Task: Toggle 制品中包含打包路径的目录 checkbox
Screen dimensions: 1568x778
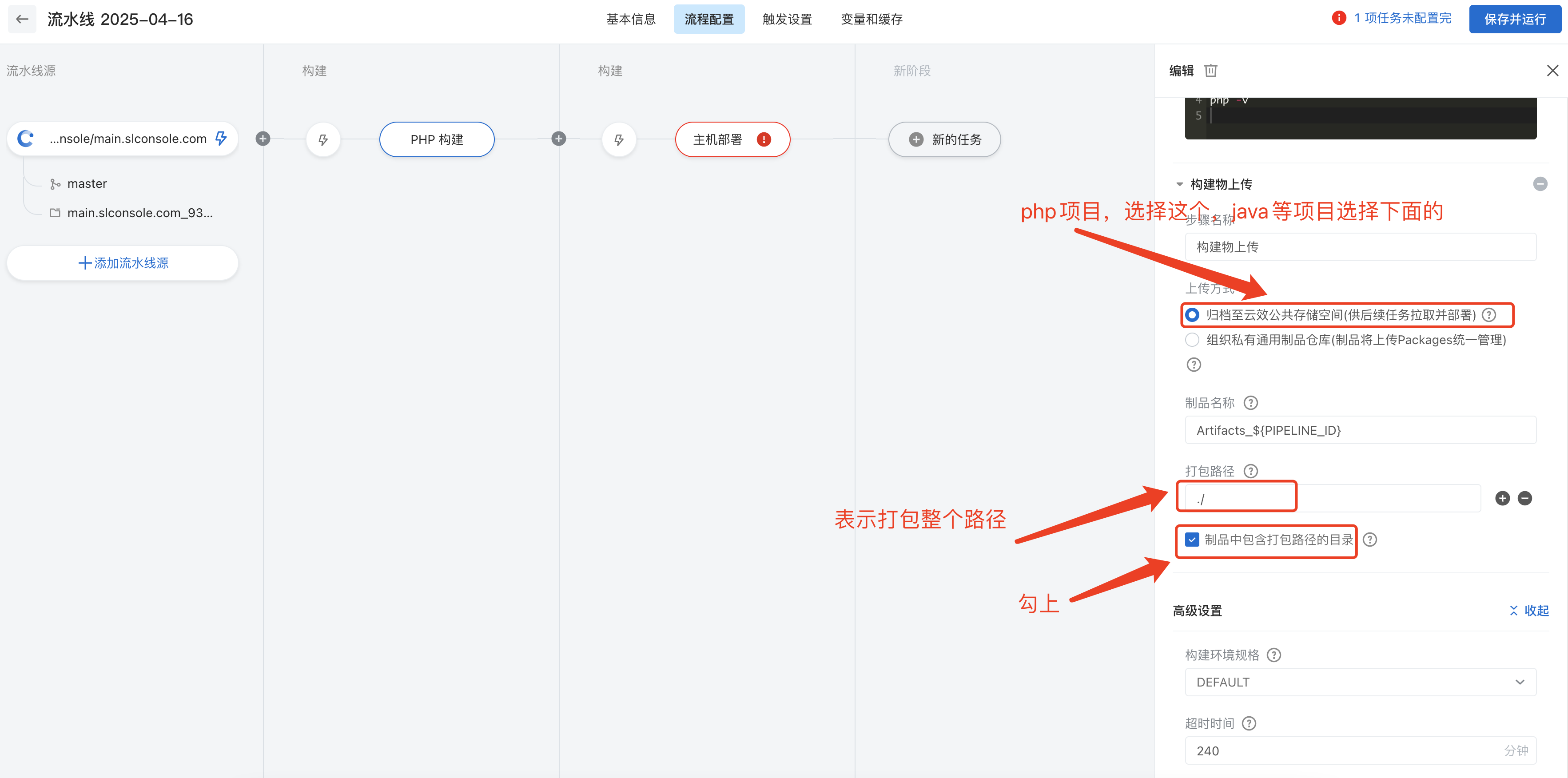Action: tap(1192, 540)
